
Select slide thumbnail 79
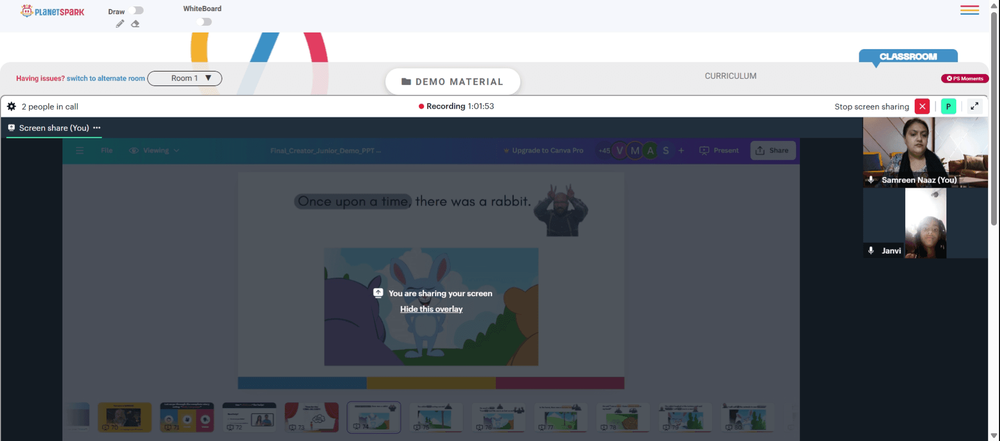(x=686, y=417)
